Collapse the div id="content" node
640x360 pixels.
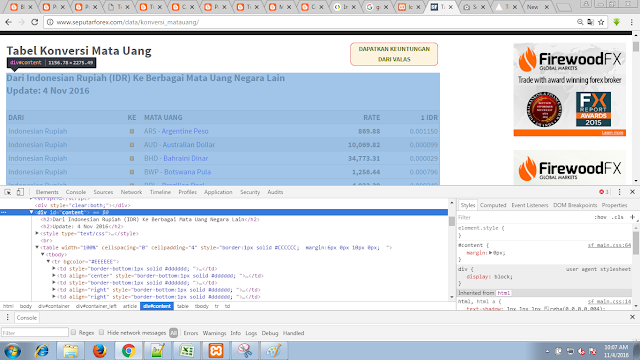pos(31,212)
